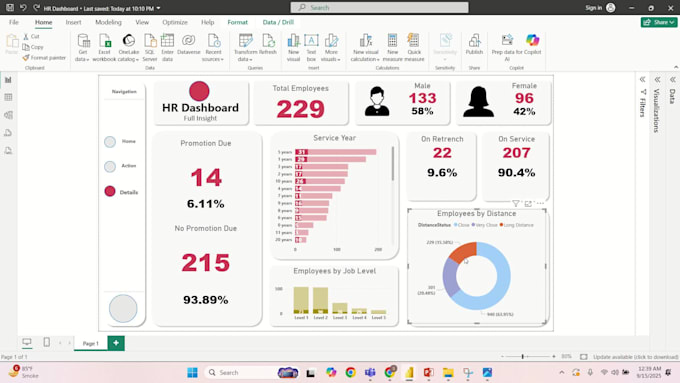
Task: Import from Excel workbook
Action: point(104,48)
